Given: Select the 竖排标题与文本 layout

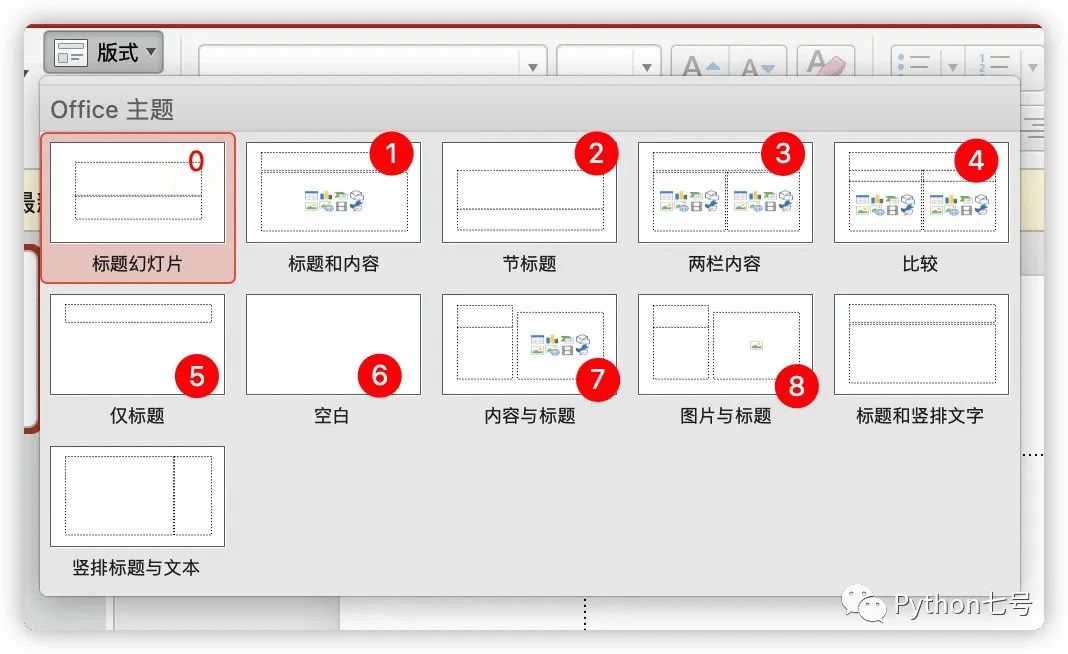Looking at the screenshot, I should 138,496.
